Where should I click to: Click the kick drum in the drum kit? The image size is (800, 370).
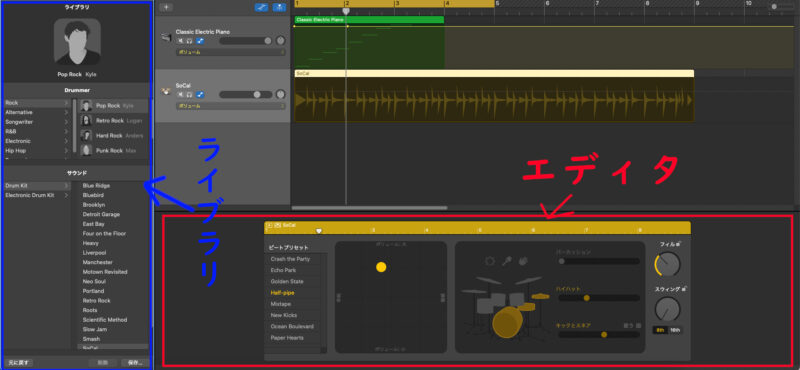tap(507, 323)
